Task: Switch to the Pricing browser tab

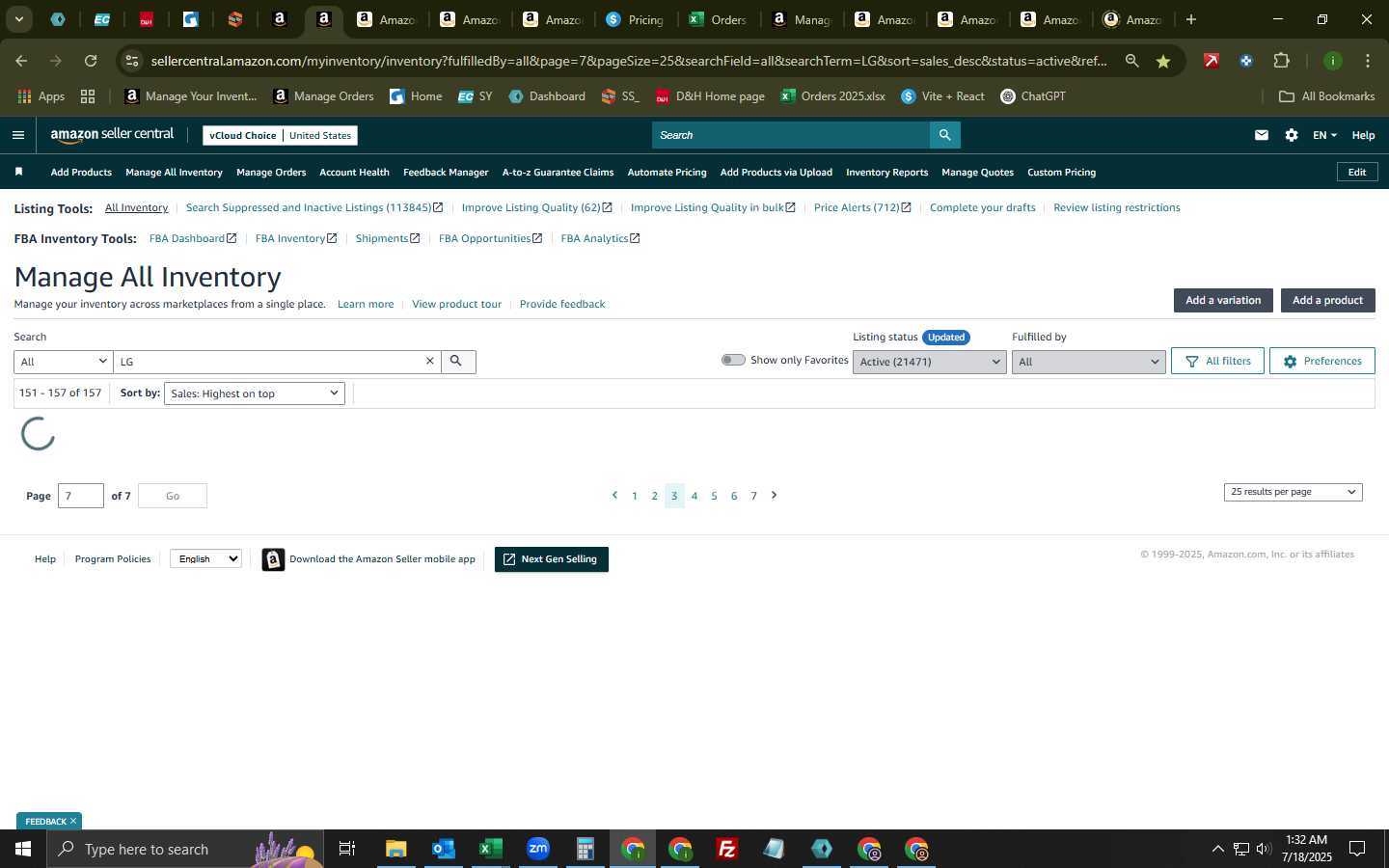Action: pyautogui.click(x=634, y=19)
